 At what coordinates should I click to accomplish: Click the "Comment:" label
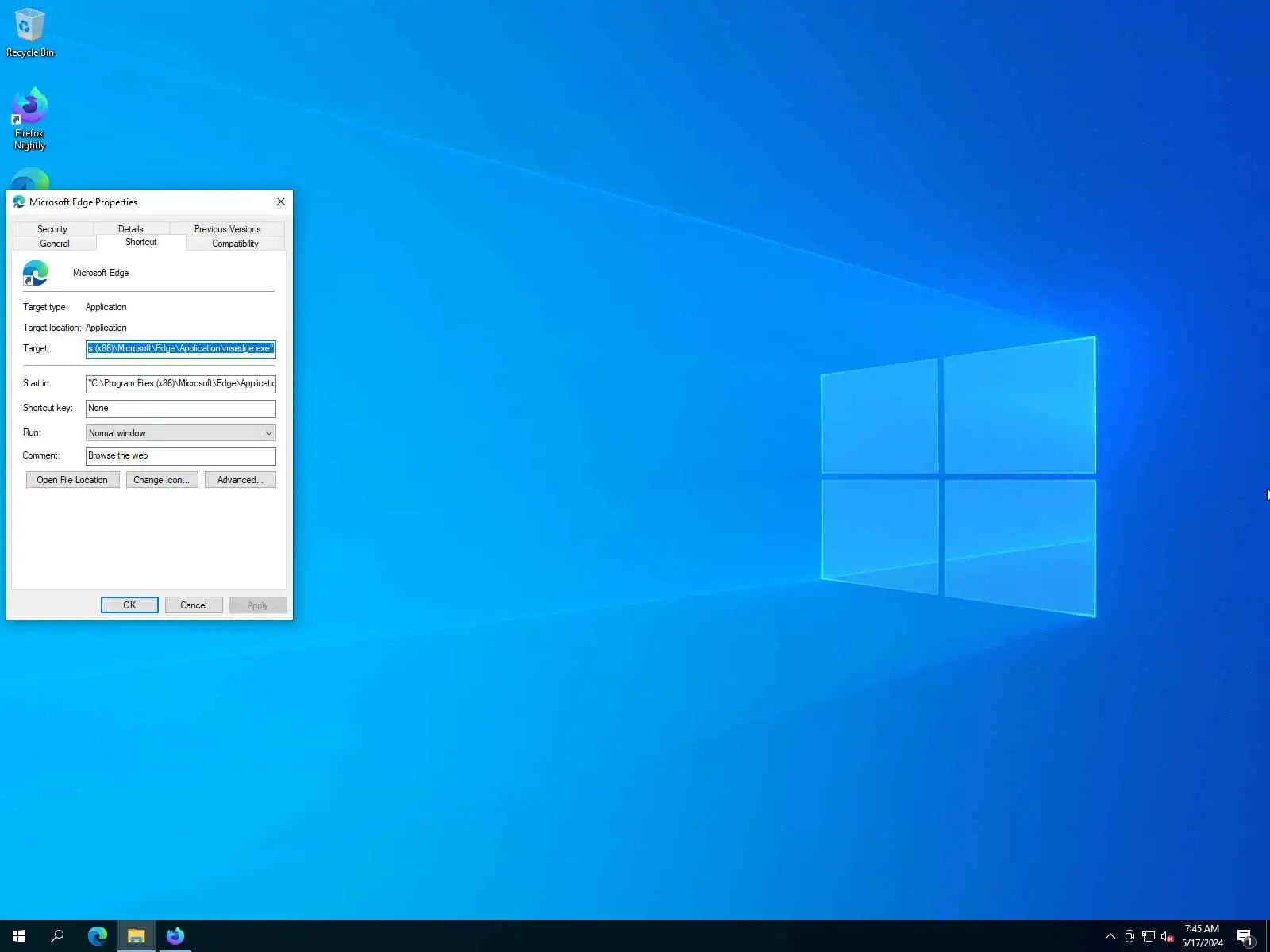[x=41, y=455]
